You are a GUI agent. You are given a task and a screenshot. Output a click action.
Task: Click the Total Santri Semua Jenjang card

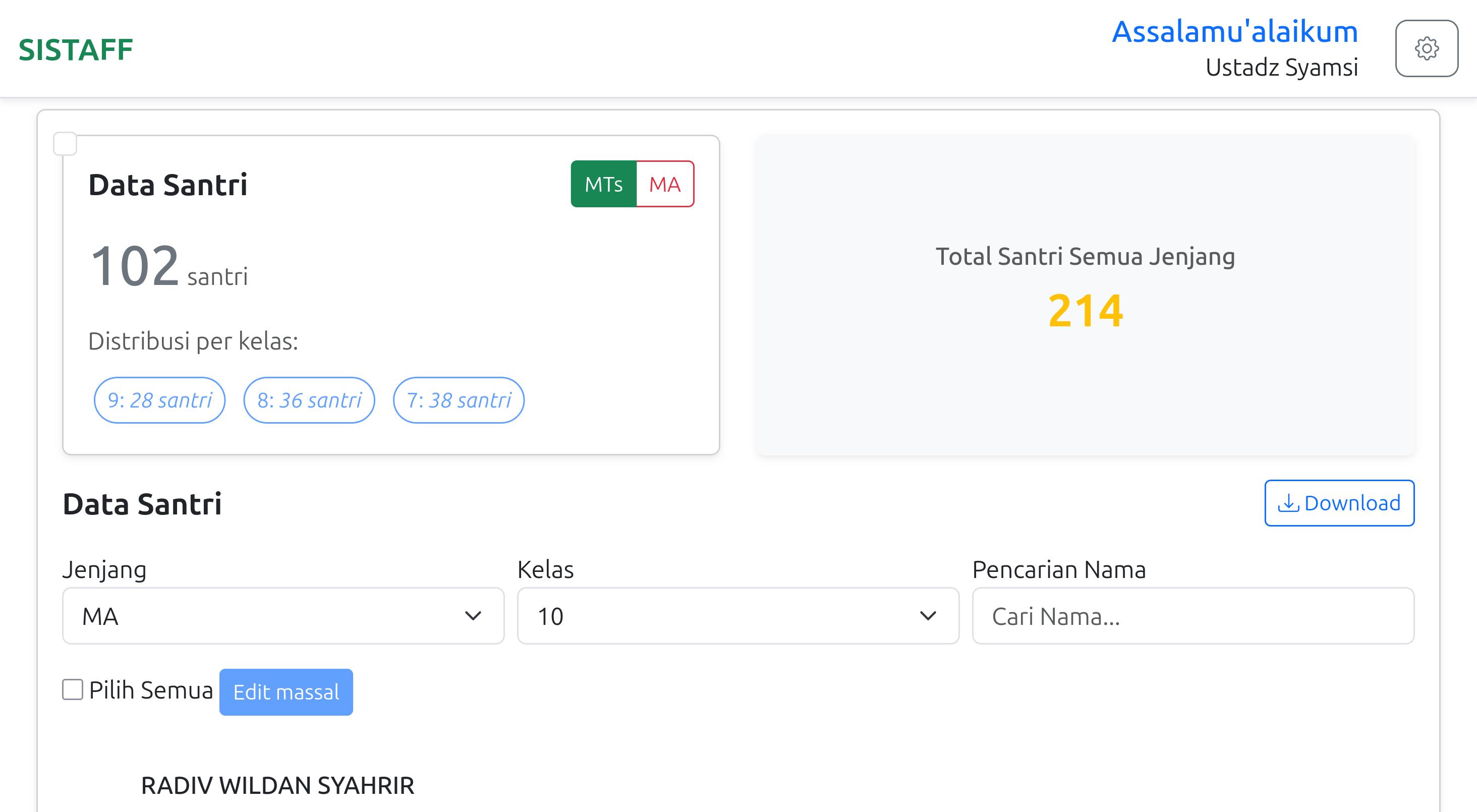(1085, 295)
